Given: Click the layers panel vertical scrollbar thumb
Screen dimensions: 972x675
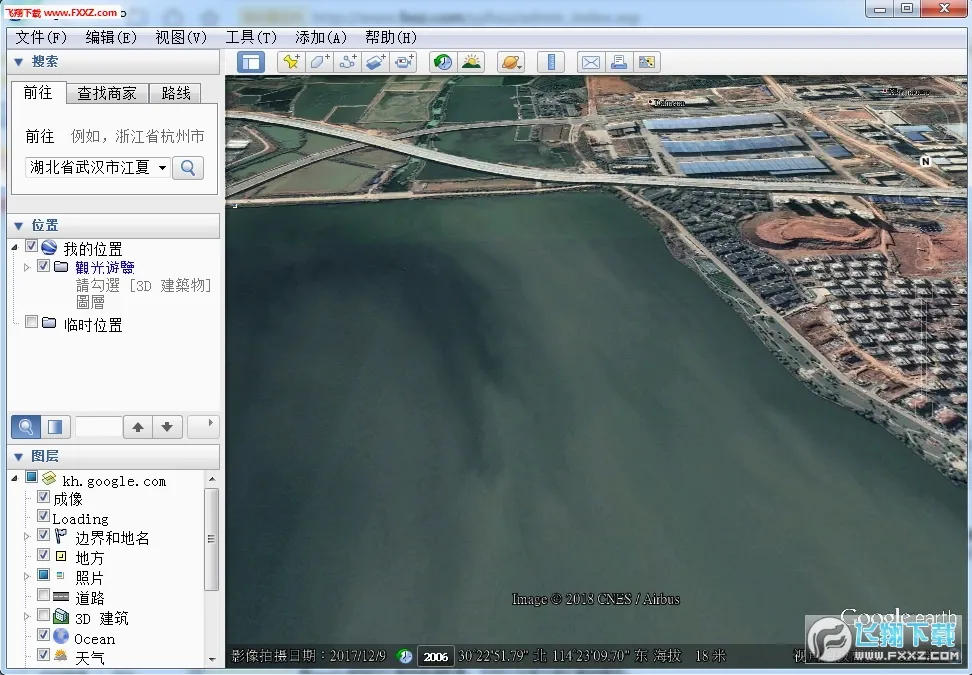Looking at the screenshot, I should coord(211,539).
